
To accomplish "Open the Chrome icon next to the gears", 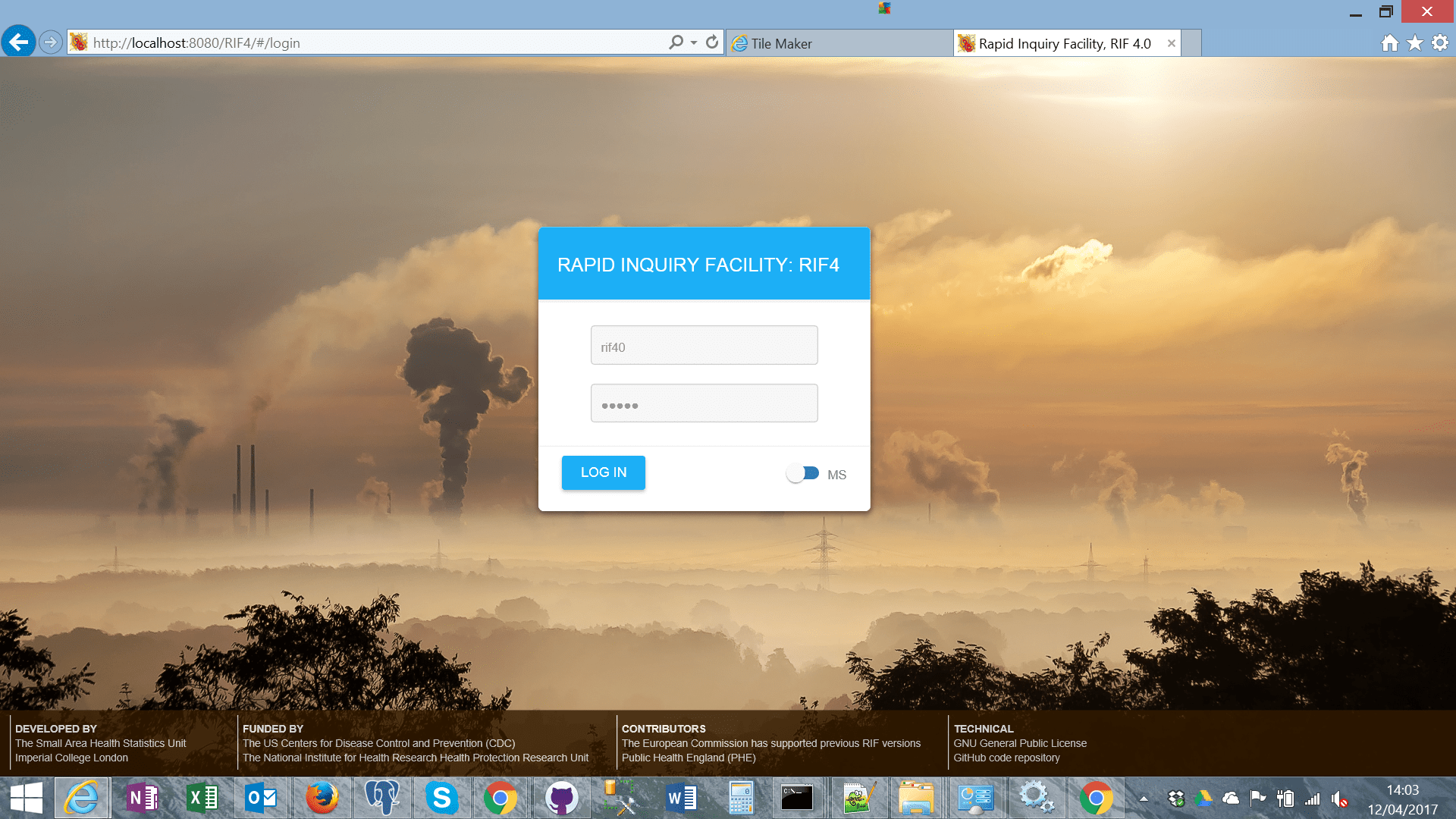I will click(1096, 798).
